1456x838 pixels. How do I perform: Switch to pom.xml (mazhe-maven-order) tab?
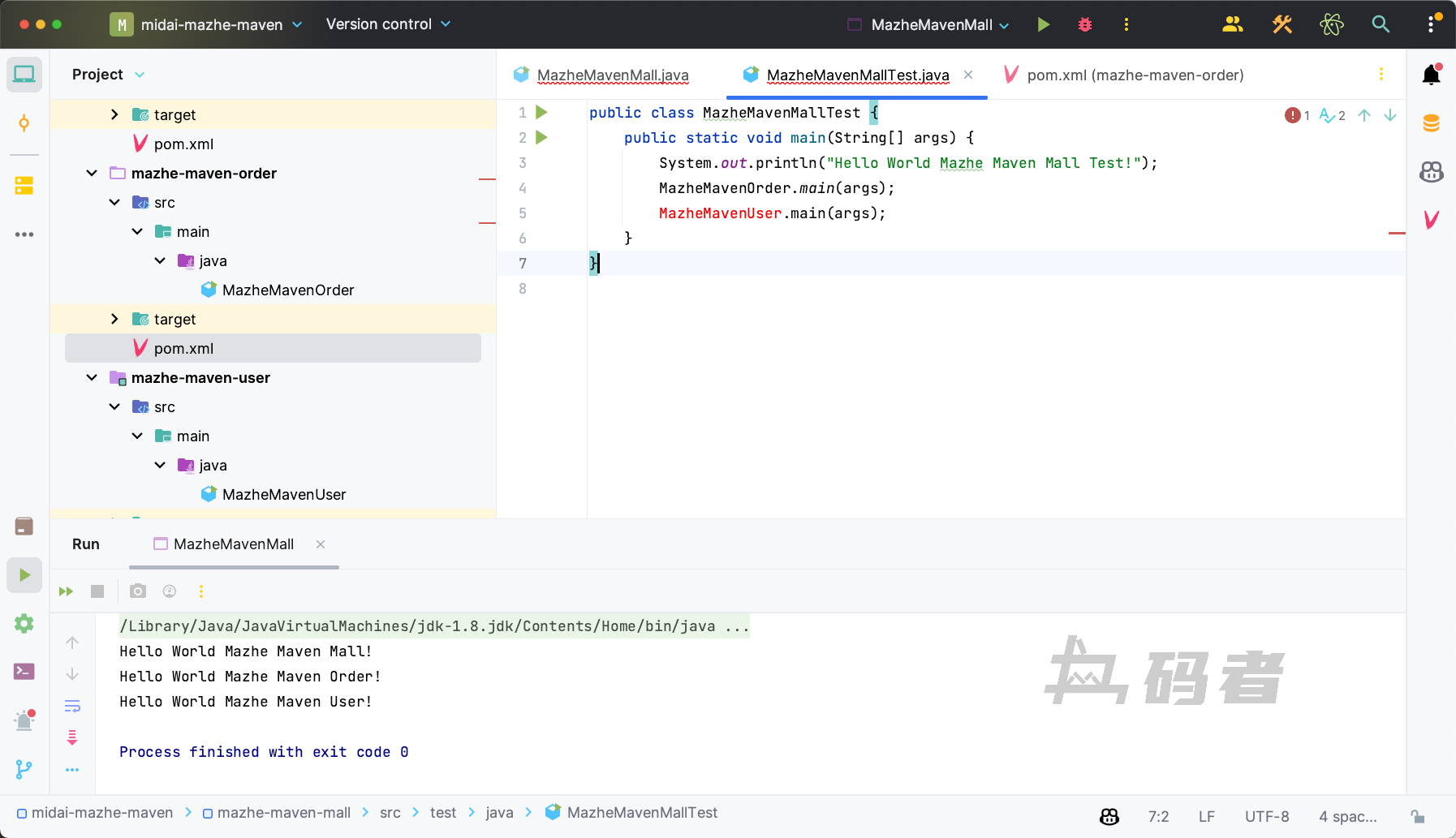[x=1134, y=75]
